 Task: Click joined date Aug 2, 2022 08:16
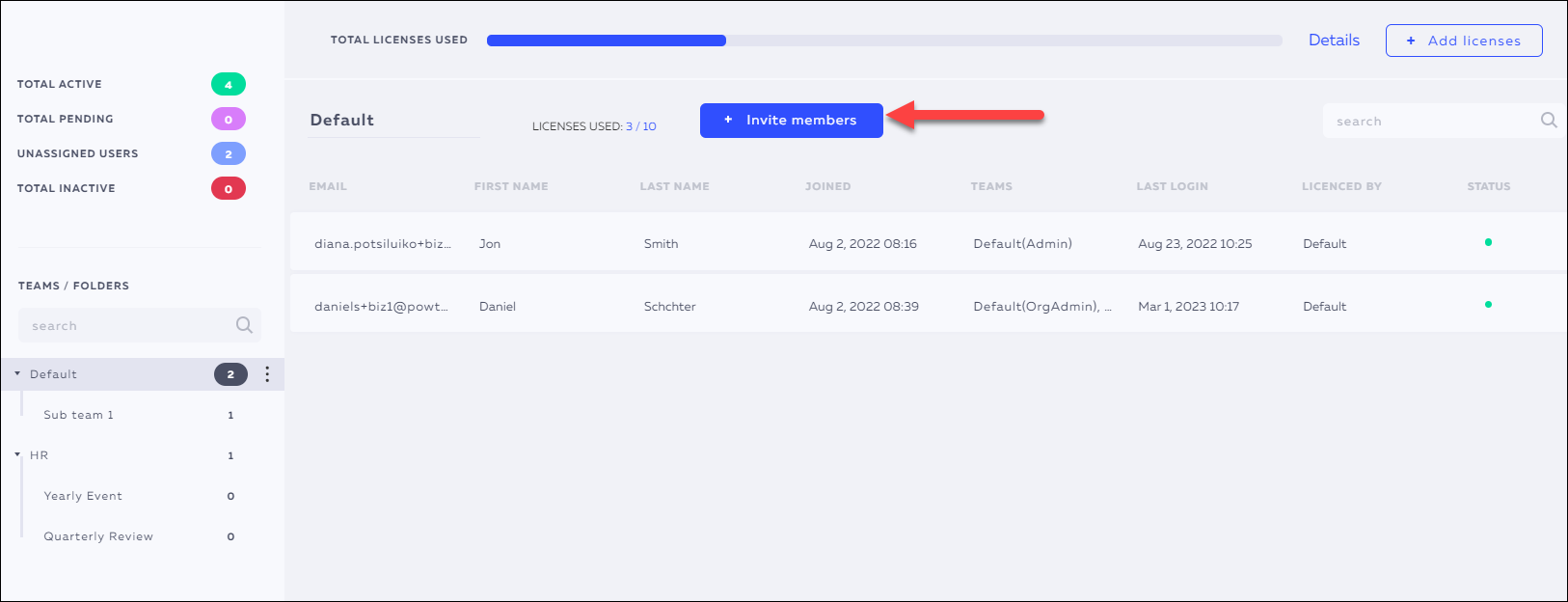(x=863, y=244)
